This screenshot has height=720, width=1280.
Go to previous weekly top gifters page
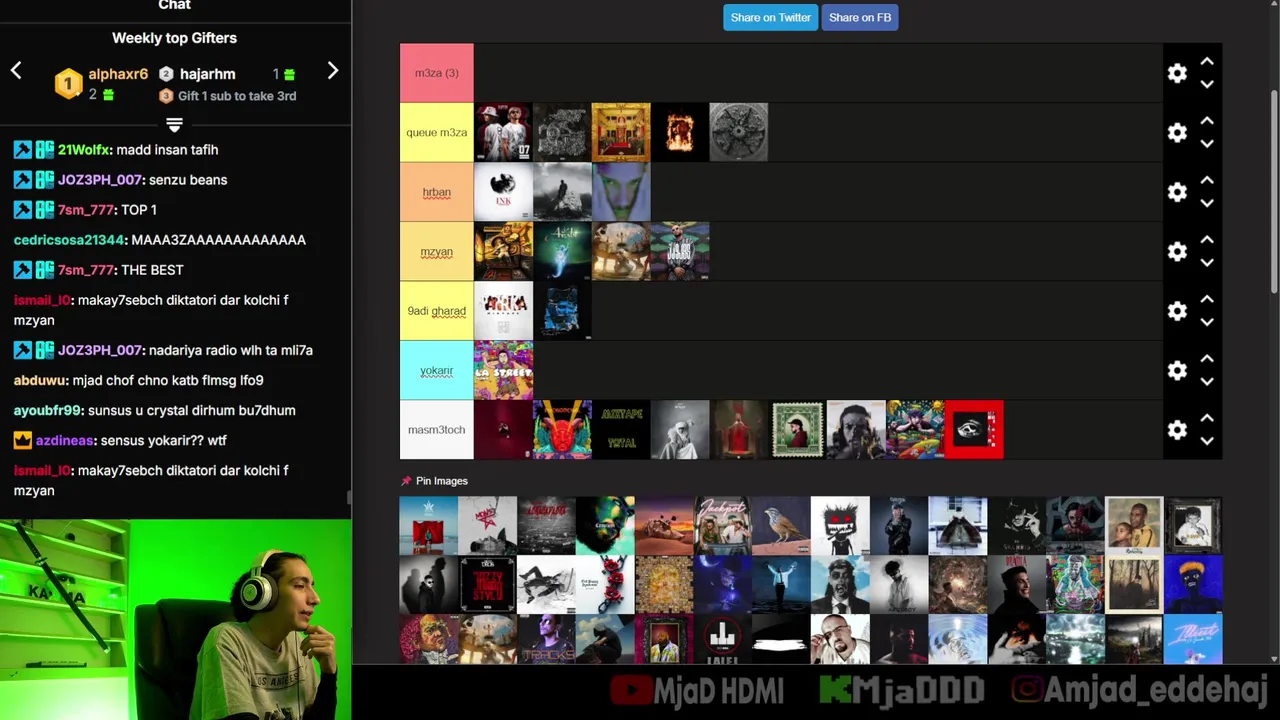16,71
